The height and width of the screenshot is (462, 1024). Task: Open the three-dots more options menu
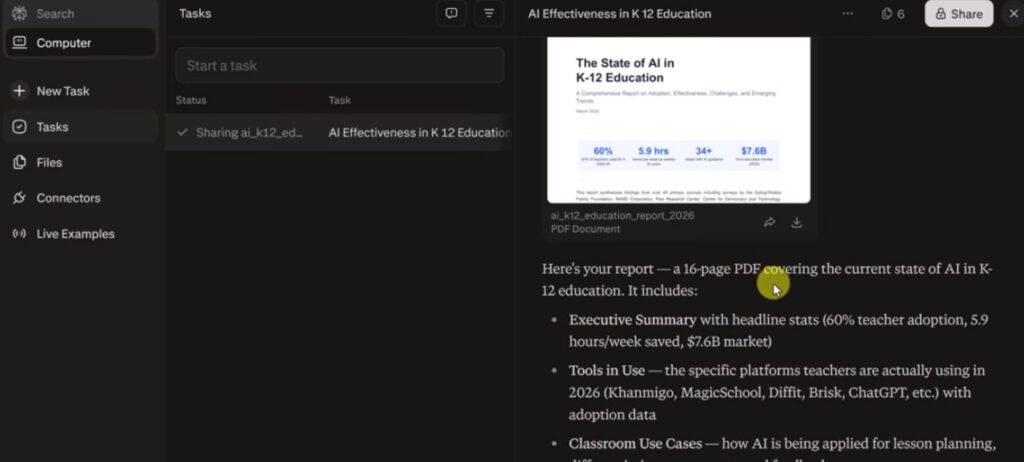click(848, 14)
